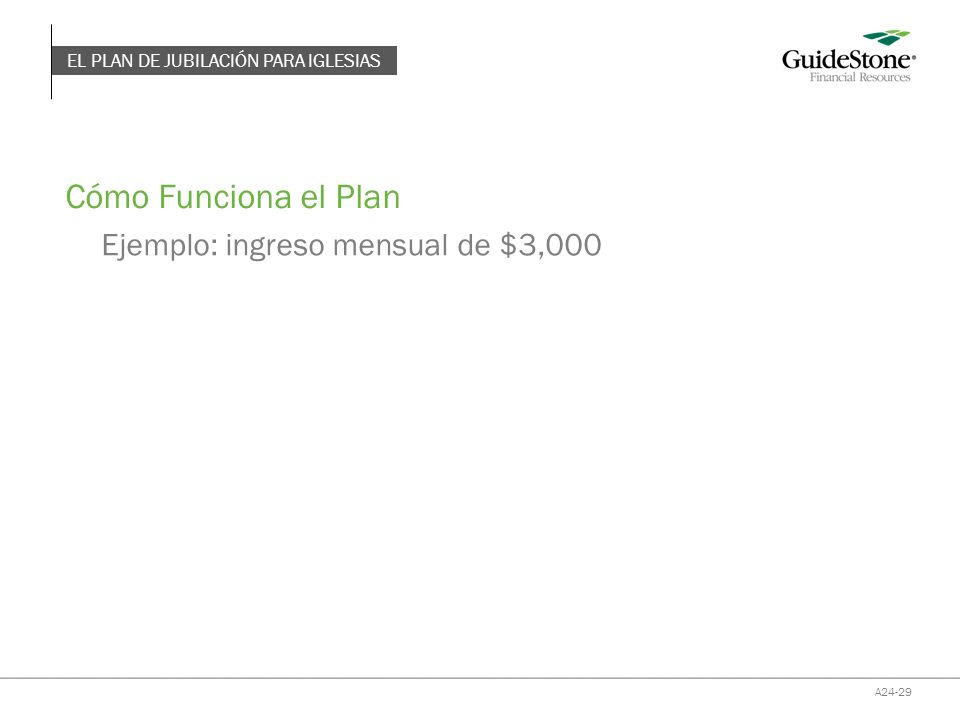Click the $3,000 amount in the subtitle
Viewport: 960px width, 720px height.
550,246
